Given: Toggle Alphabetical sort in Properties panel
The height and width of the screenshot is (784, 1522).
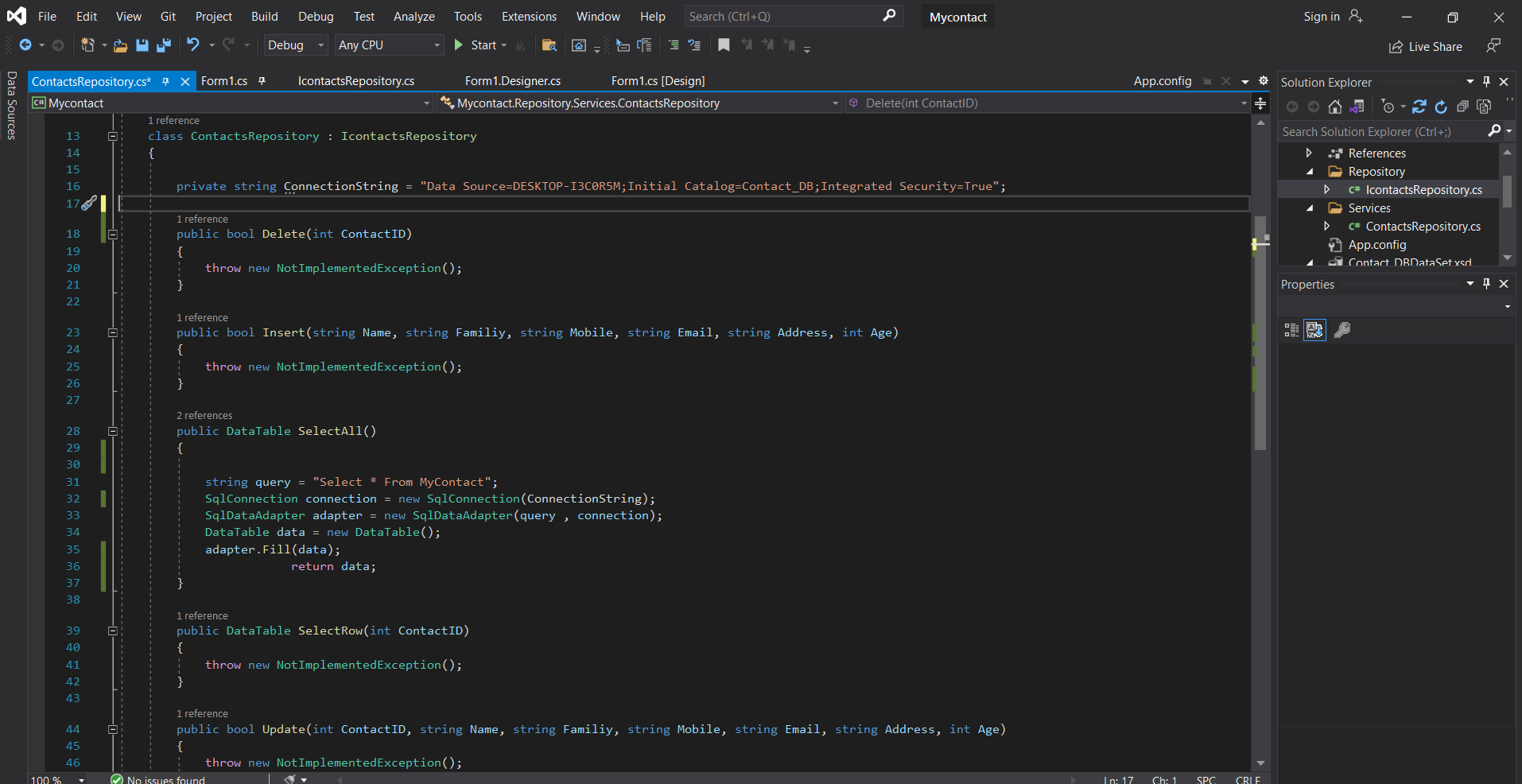Looking at the screenshot, I should point(1314,330).
